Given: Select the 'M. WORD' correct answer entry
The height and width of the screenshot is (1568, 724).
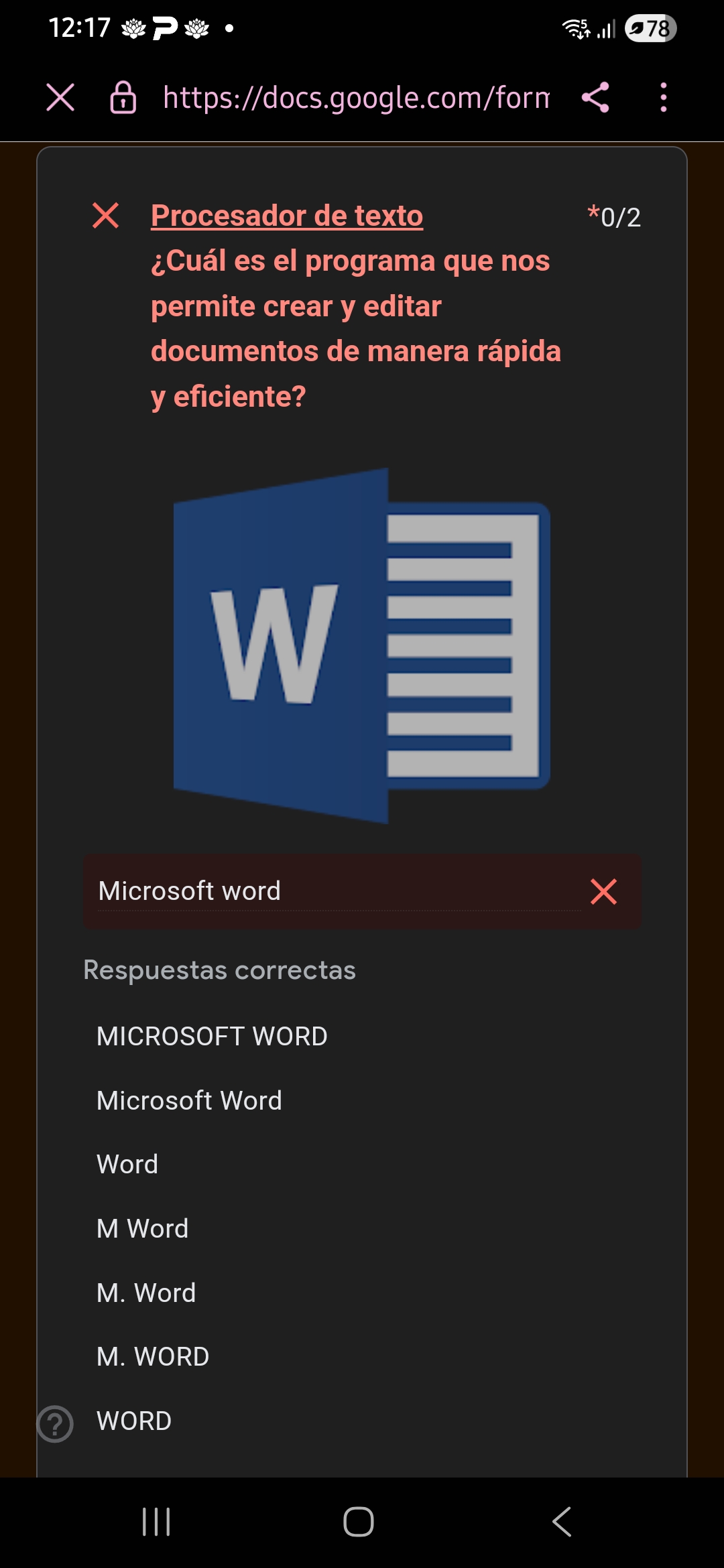Looking at the screenshot, I should [x=153, y=1357].
